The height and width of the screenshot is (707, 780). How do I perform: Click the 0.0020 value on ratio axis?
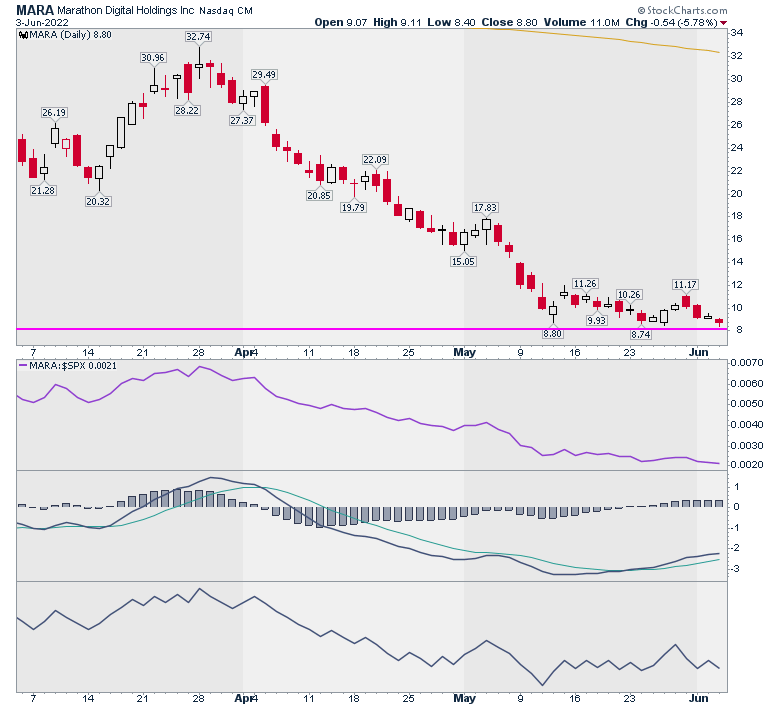pos(746,465)
